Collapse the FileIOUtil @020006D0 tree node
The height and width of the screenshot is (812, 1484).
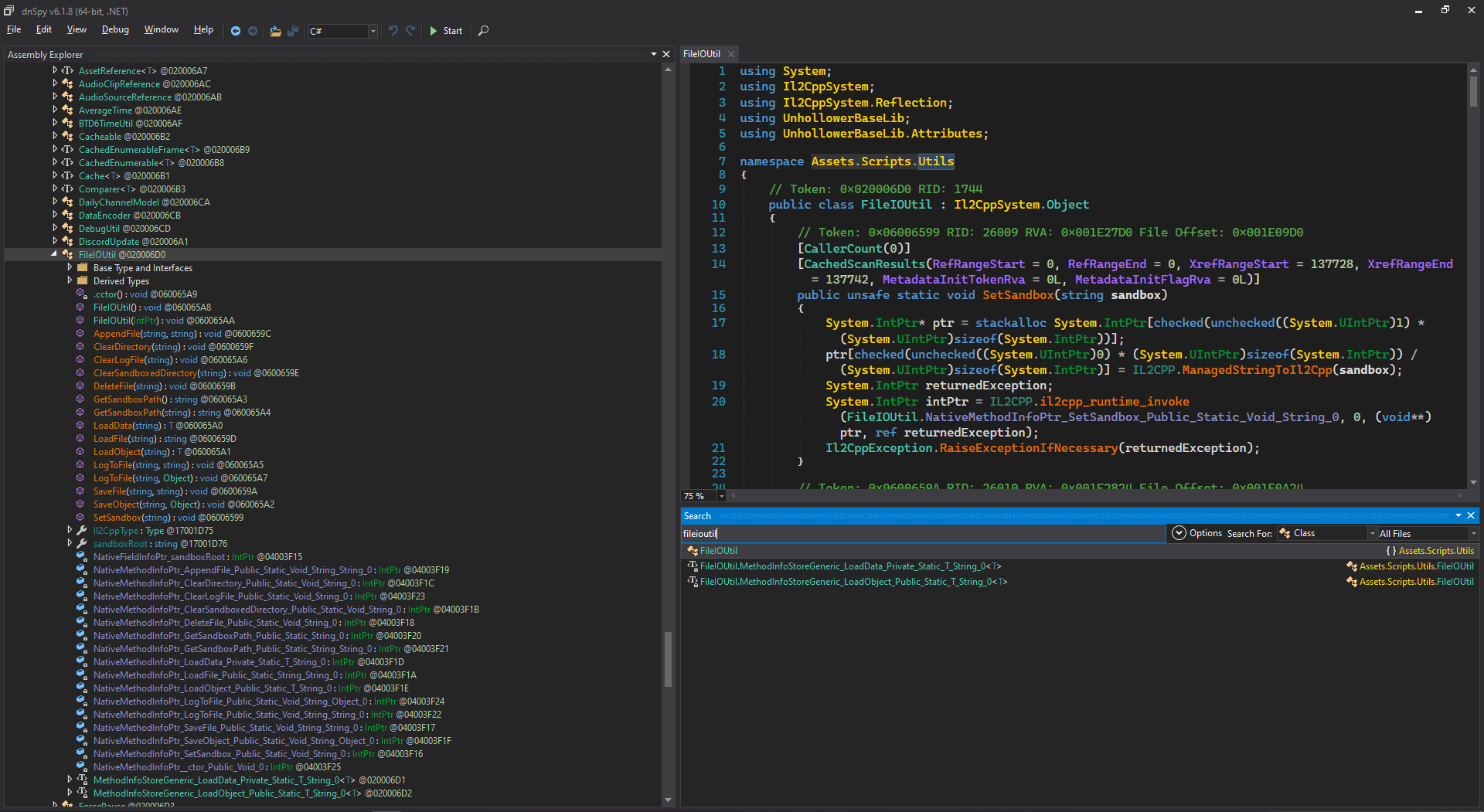[x=54, y=254]
